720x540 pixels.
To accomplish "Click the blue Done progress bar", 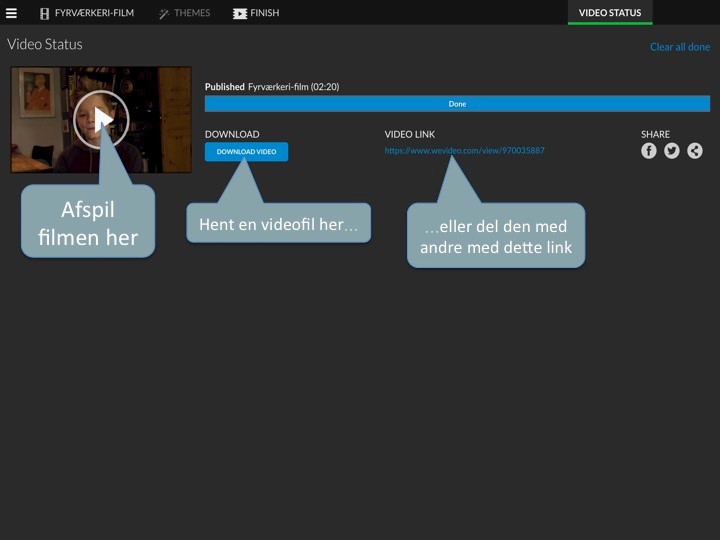I will coord(457,104).
